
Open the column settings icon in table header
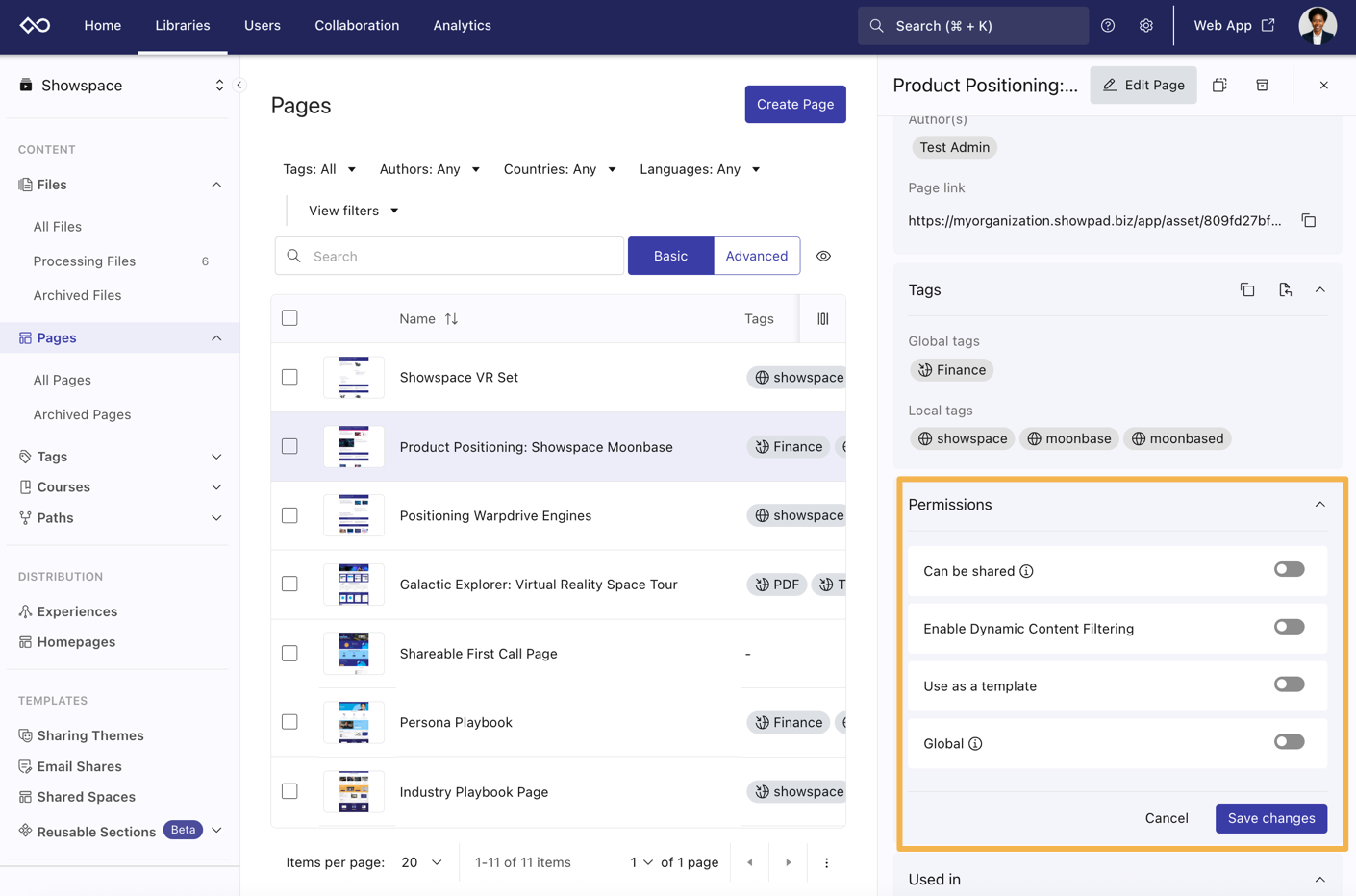point(822,319)
